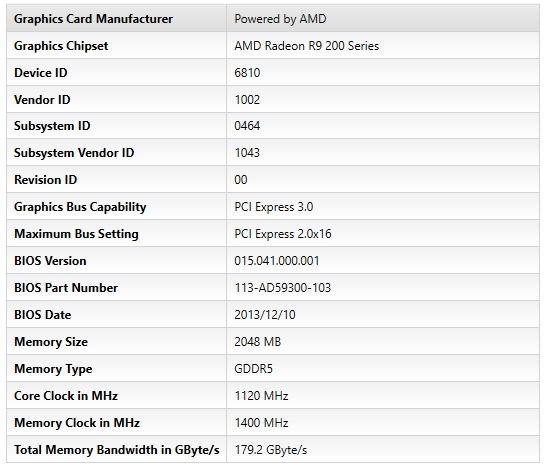Select the Graphics Chipset row label
The height and width of the screenshot is (465, 544).
(61, 46)
